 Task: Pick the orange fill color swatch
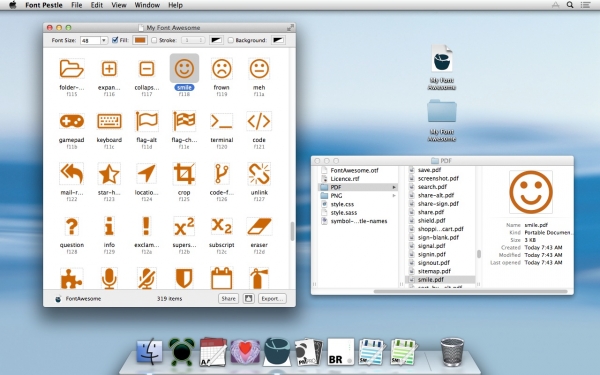tap(140, 40)
